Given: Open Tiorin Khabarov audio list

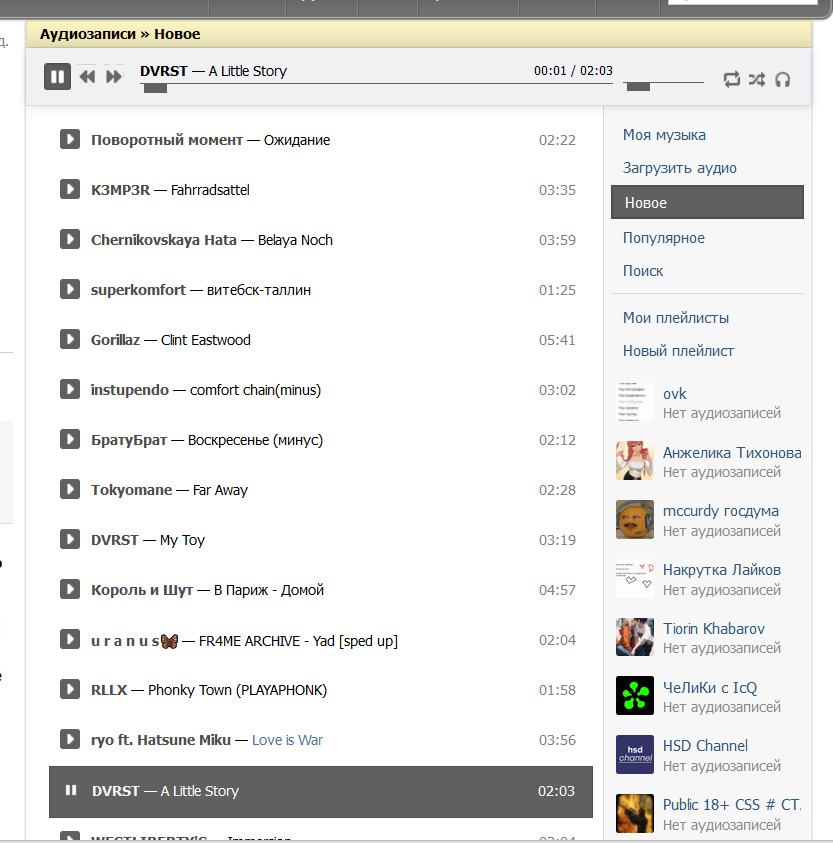Looking at the screenshot, I should pyautogui.click(x=714, y=628).
